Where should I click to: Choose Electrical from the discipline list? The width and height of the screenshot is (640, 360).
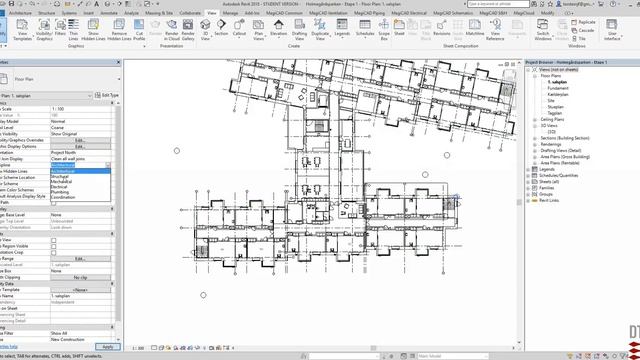point(80,187)
